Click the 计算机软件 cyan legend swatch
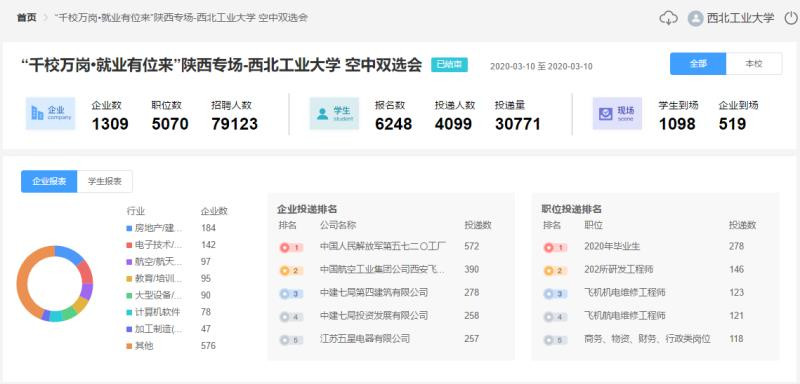Screen dimensions: 800x384 (129, 312)
